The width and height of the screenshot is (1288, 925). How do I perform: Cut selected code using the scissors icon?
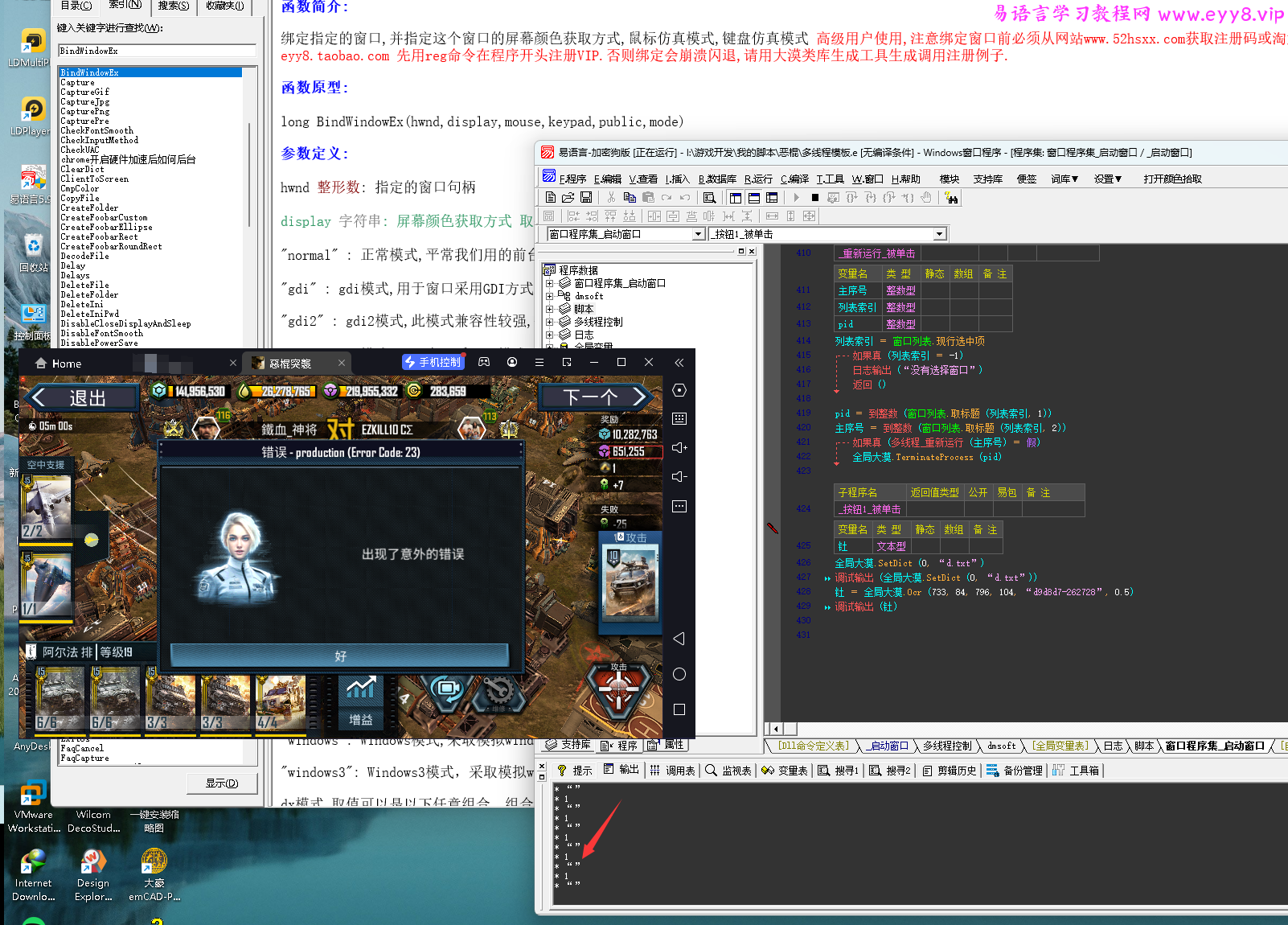(610, 198)
